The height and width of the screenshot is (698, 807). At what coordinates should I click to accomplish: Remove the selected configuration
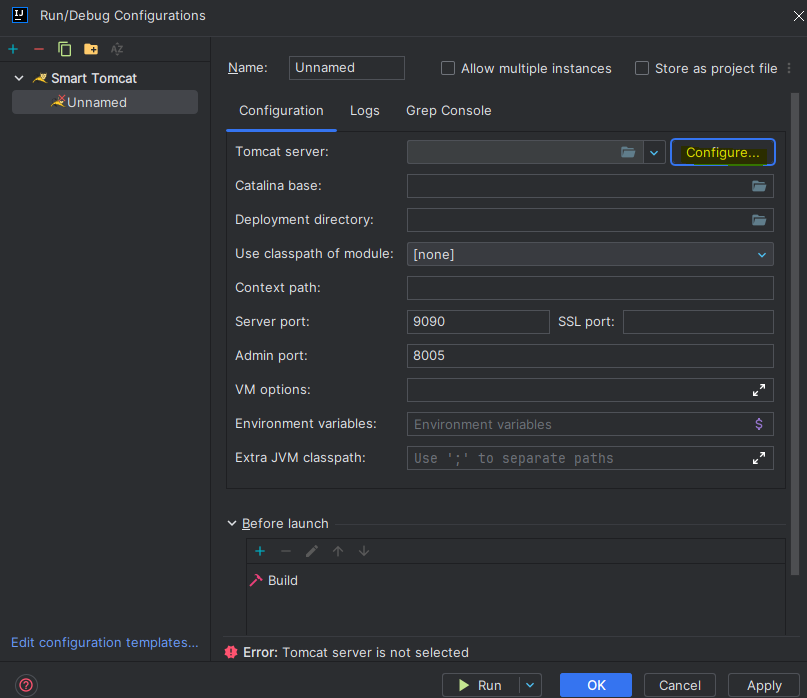click(x=39, y=49)
